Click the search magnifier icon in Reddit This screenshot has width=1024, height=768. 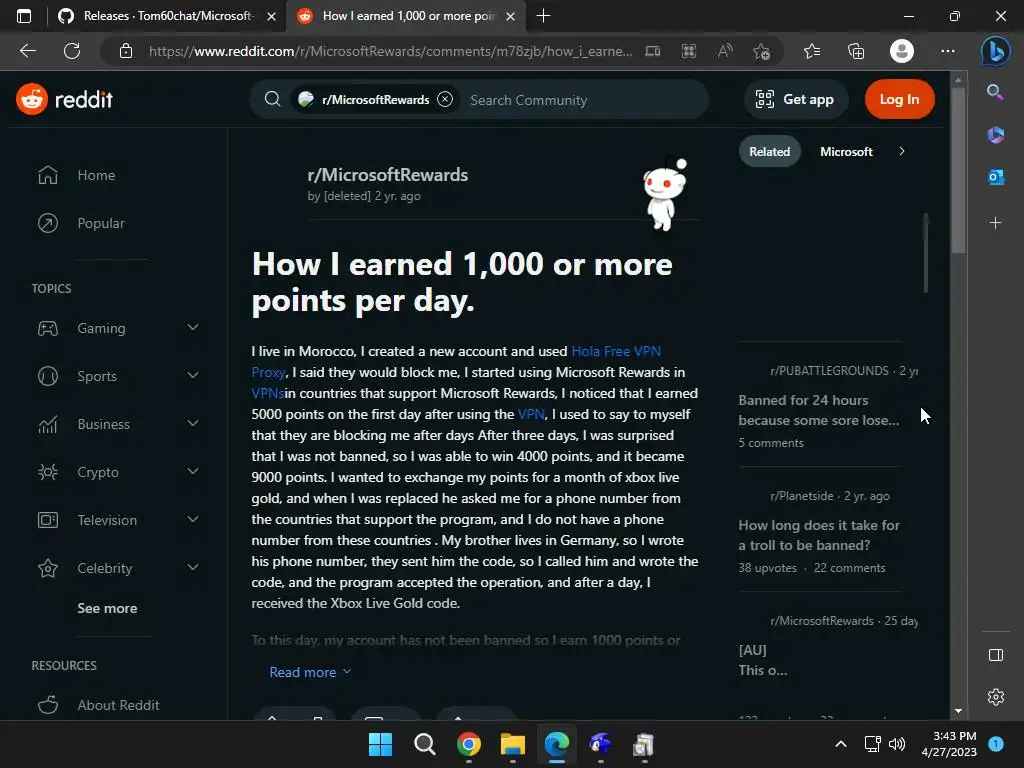coord(272,99)
